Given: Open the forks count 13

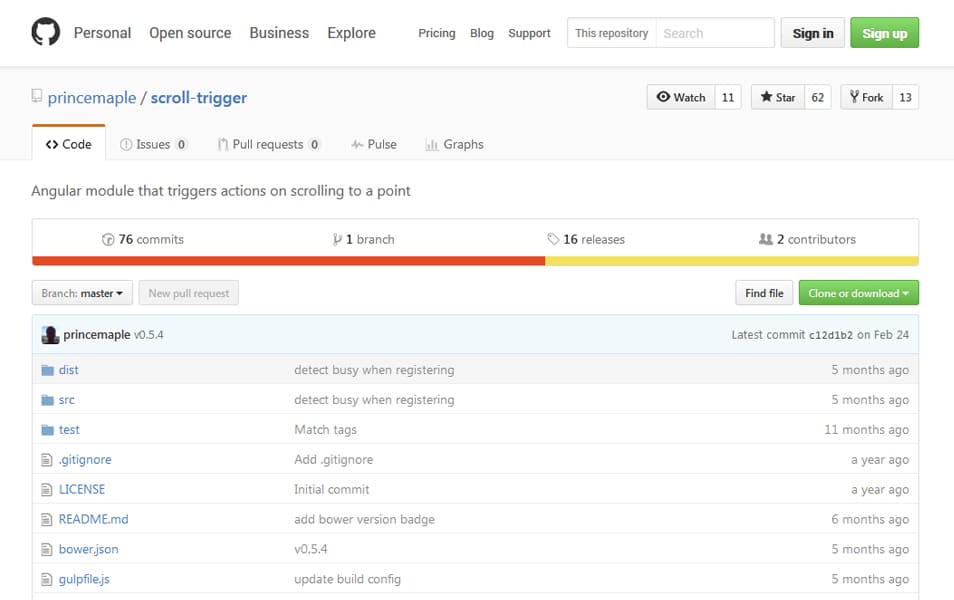Looking at the screenshot, I should click(x=905, y=97).
